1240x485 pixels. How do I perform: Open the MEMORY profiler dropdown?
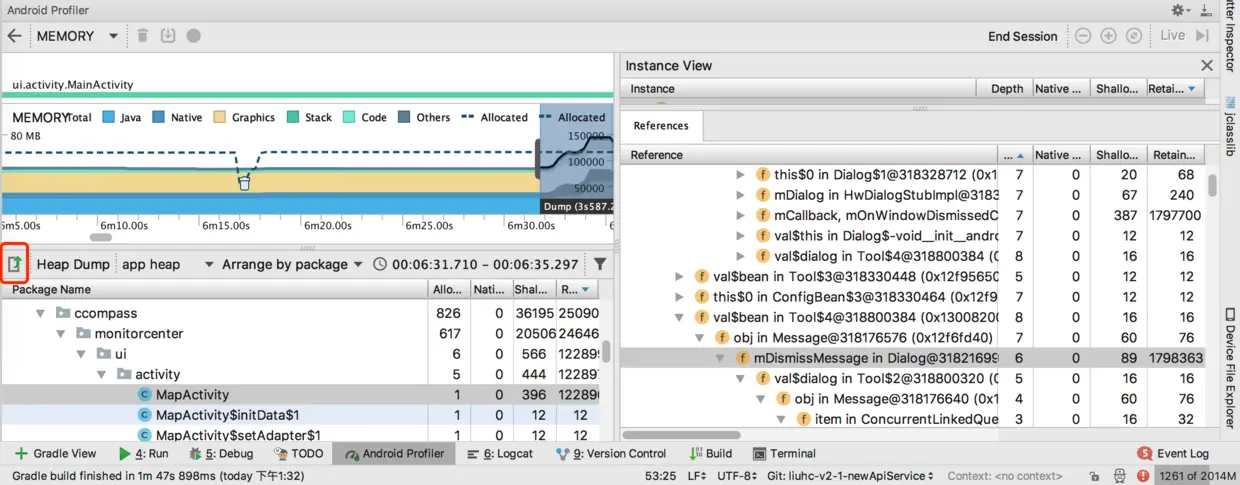(77, 36)
